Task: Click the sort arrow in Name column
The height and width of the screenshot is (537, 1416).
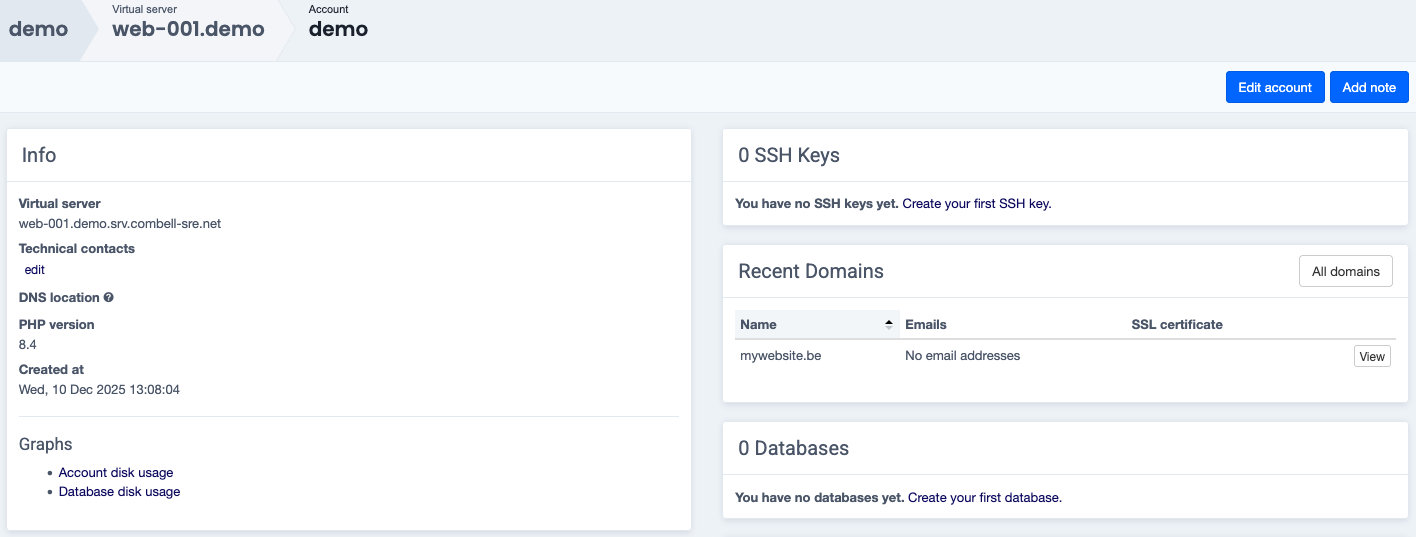Action: (x=888, y=325)
